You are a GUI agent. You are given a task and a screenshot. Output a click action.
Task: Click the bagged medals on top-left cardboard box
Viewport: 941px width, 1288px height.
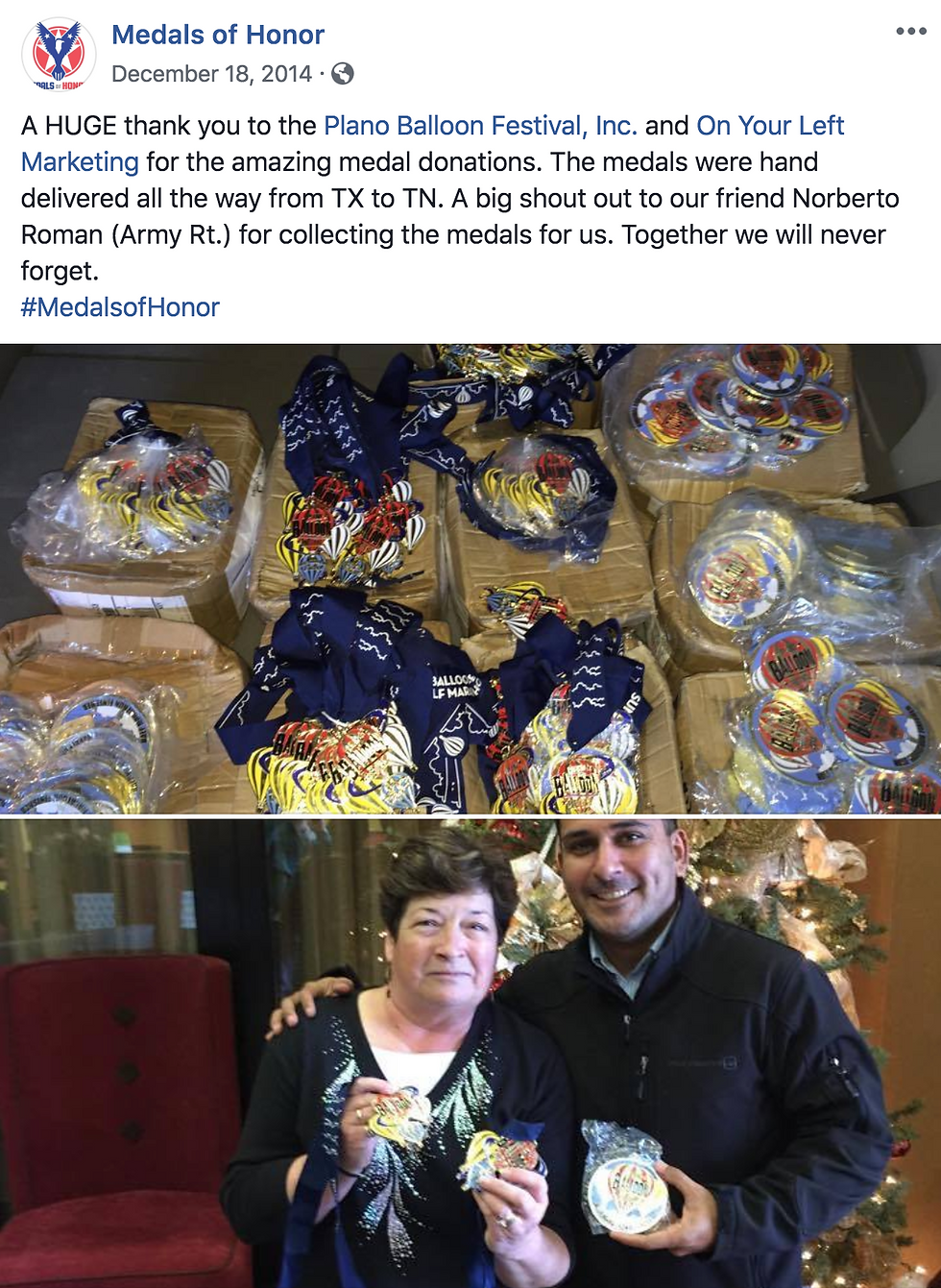click(134, 495)
